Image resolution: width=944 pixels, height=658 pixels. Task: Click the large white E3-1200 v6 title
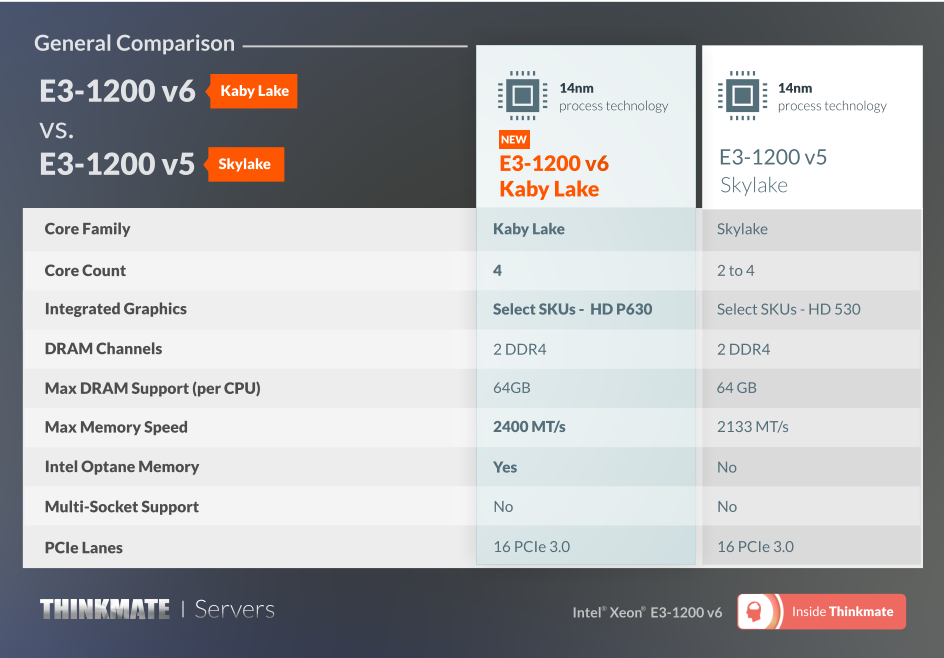(x=117, y=91)
